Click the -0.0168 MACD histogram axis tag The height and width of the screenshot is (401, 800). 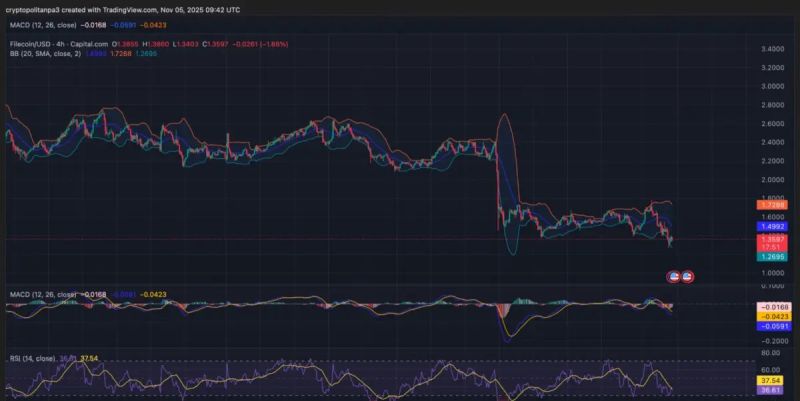[x=774, y=307]
